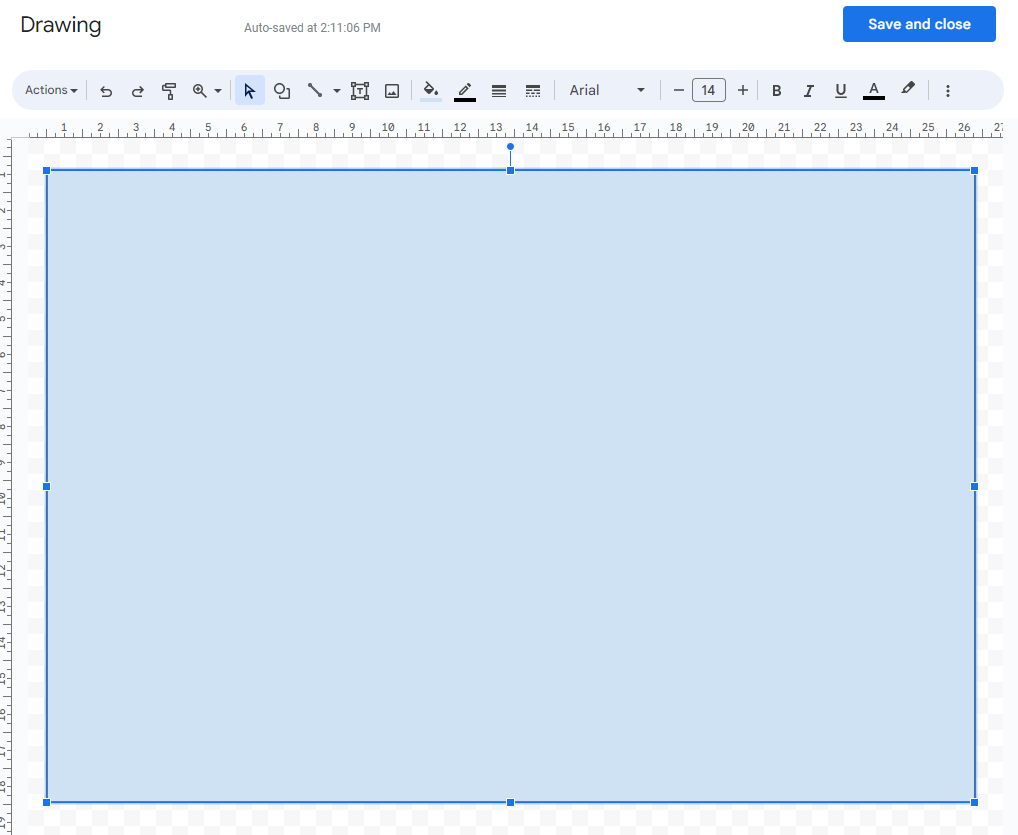1018x835 pixels.
Task: Click the Border dash icon
Action: click(x=533, y=90)
